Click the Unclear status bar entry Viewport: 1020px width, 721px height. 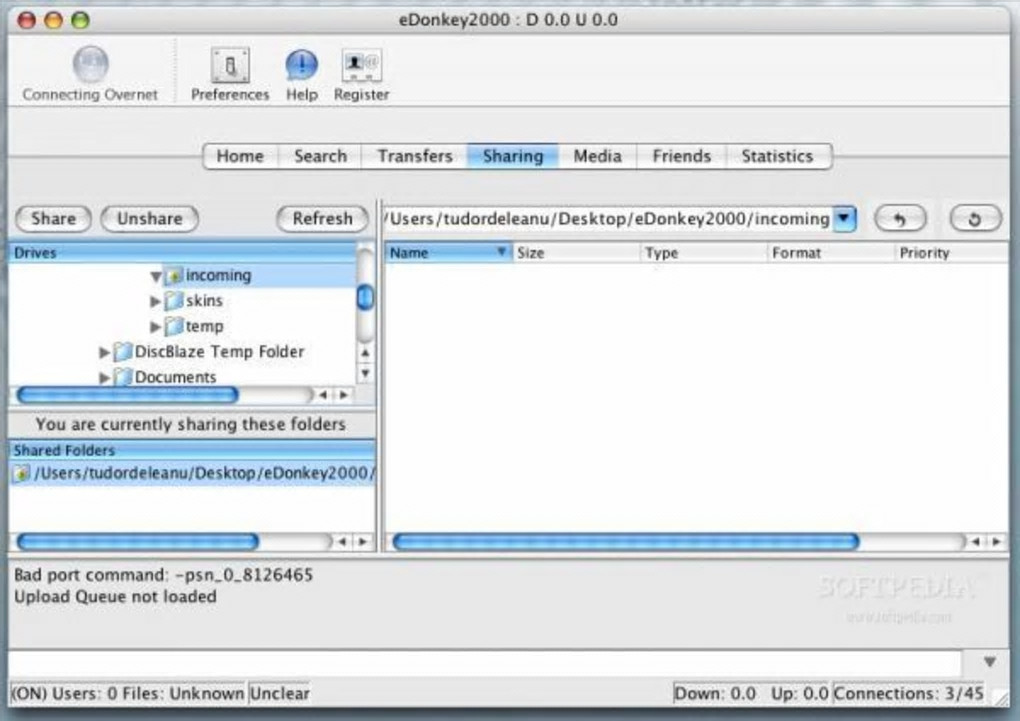(280, 694)
